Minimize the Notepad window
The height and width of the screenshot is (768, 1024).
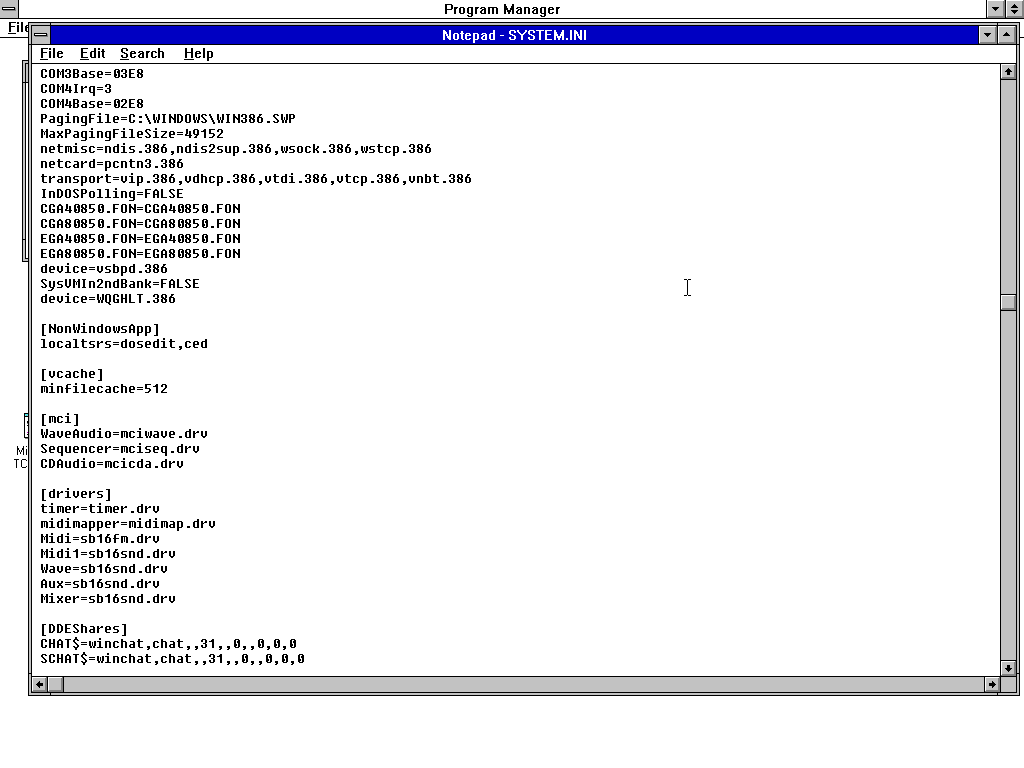[988, 35]
